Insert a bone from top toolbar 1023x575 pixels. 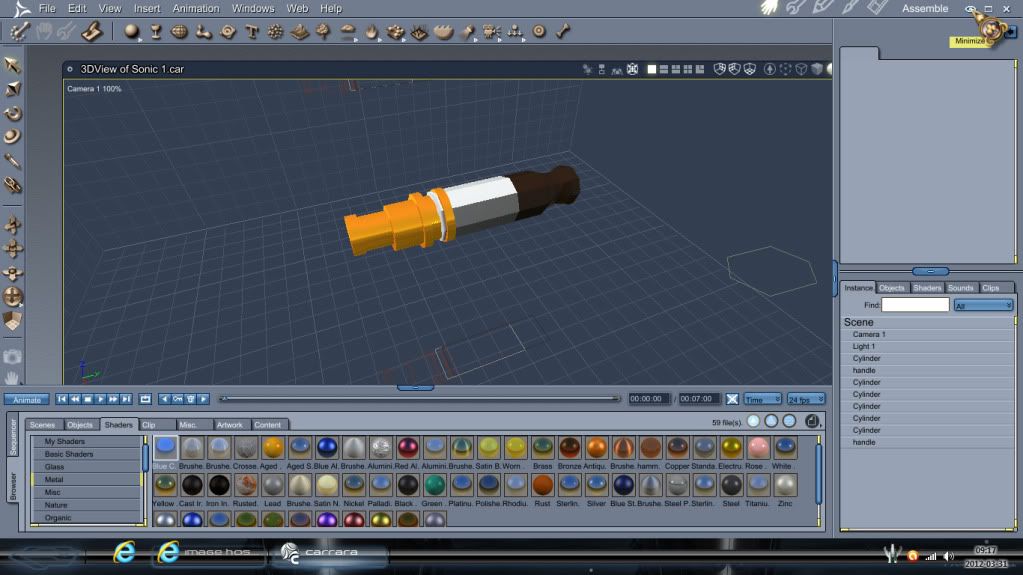563,31
